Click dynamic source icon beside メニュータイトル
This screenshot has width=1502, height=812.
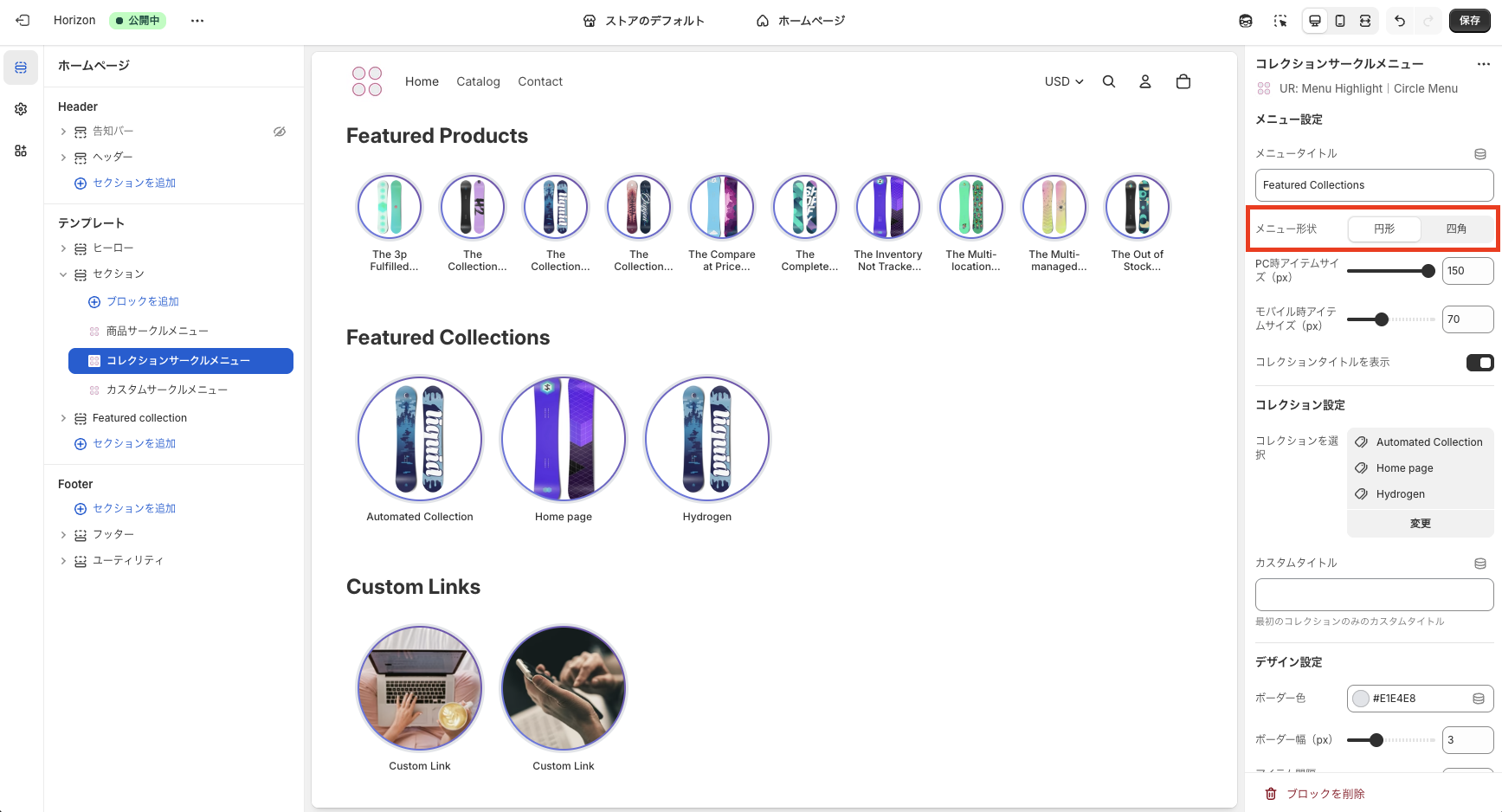1480,154
